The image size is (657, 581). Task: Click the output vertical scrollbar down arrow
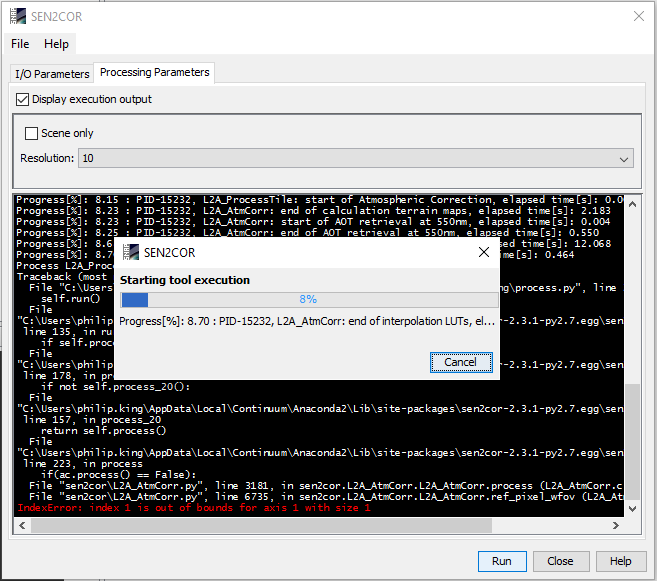pyautogui.click(x=633, y=509)
